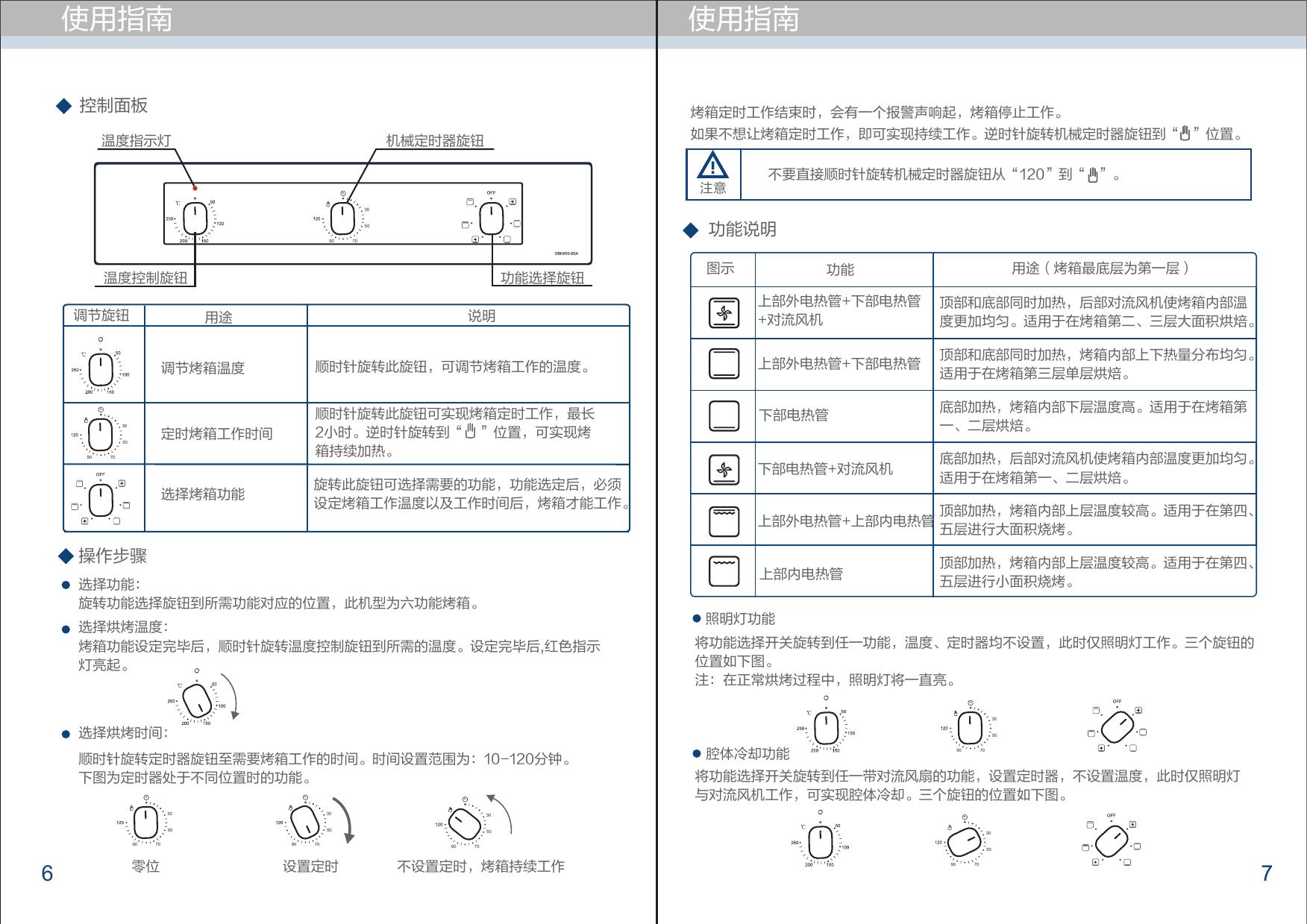Viewport: 1307px width, 924px height.
Task: Click the knob diagram above 不设置定时，烤箱持续工作
Action: pos(465,824)
